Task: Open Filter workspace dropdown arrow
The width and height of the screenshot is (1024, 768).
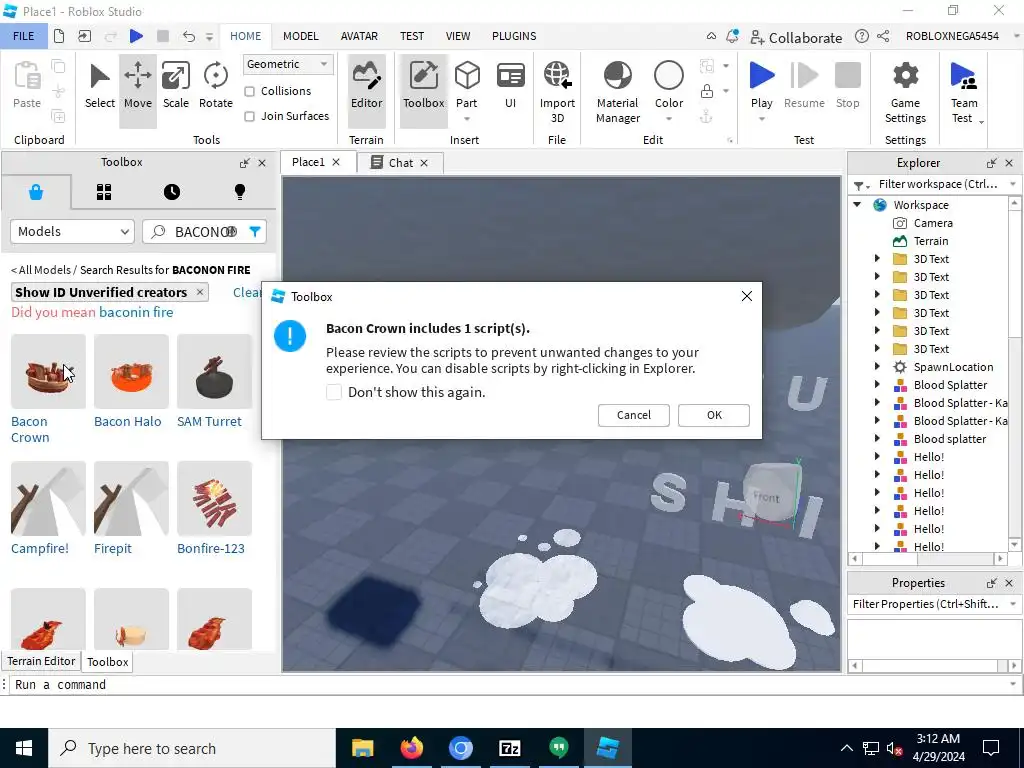Action: 1013,184
